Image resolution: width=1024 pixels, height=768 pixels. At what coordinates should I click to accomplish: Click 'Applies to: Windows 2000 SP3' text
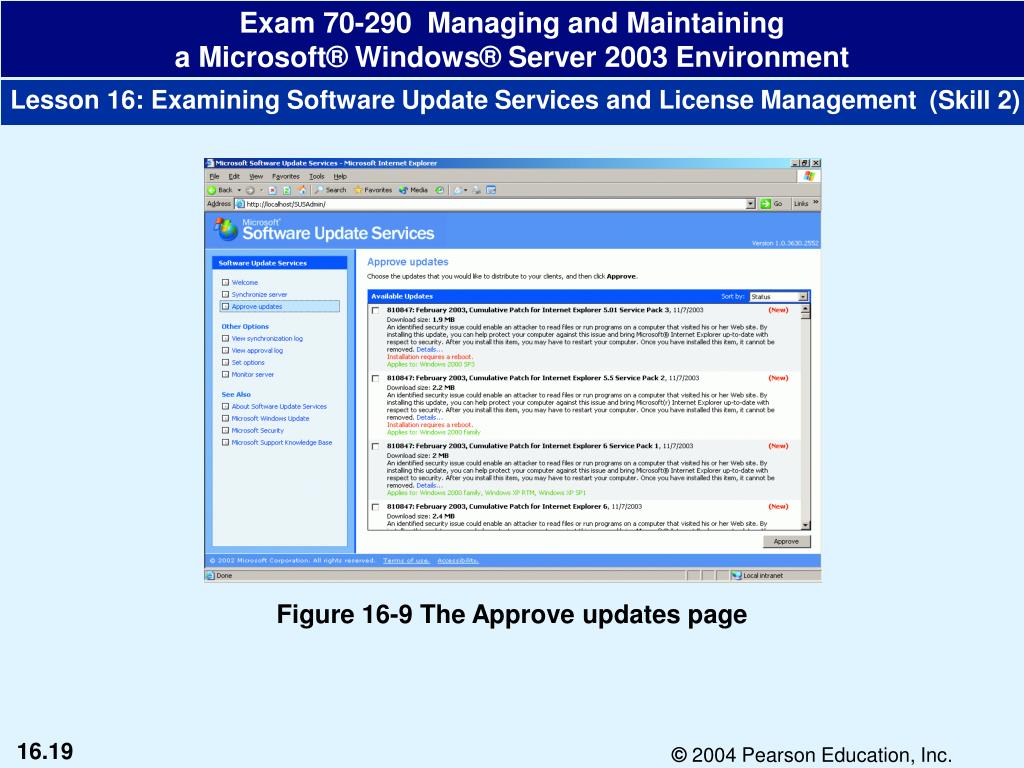coord(430,364)
